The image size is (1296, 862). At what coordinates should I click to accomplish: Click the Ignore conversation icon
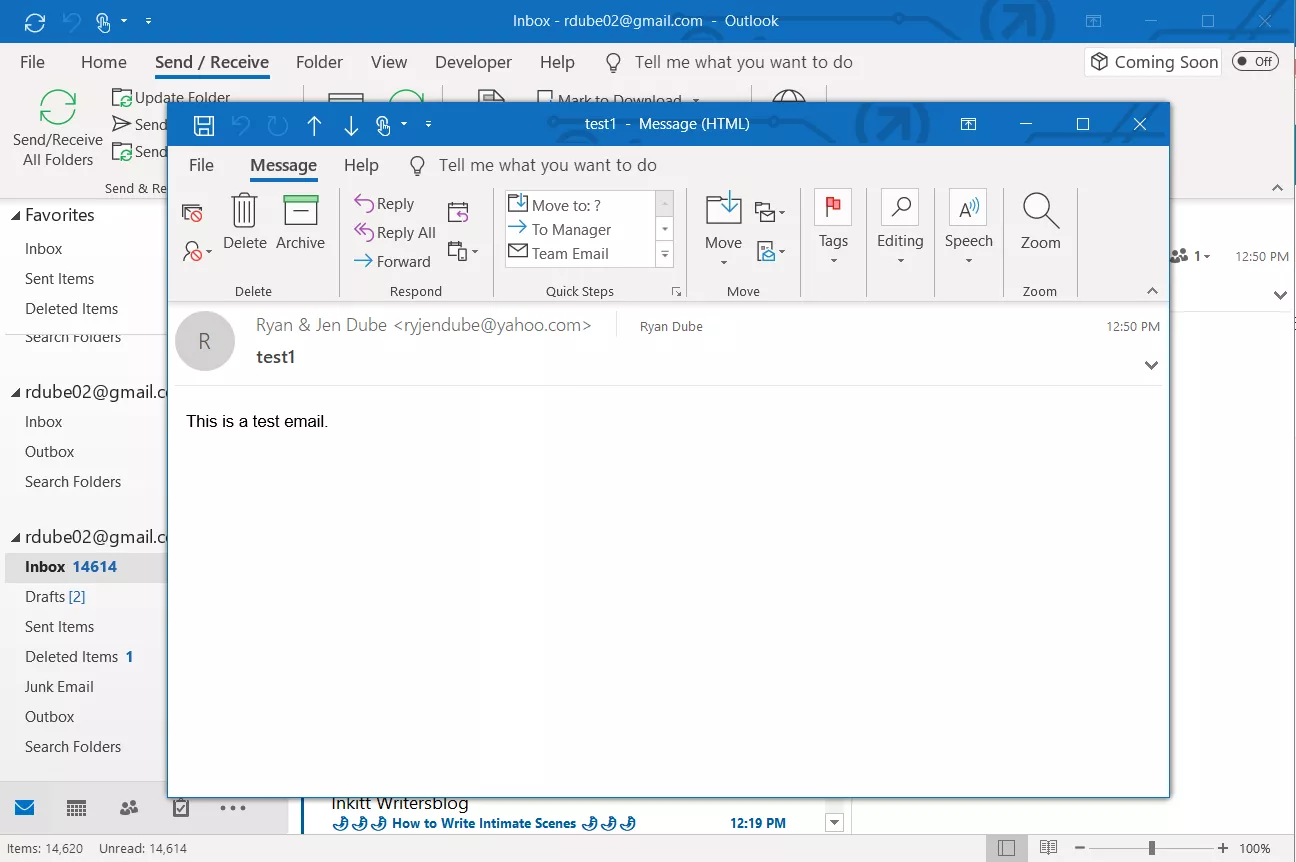(x=192, y=212)
